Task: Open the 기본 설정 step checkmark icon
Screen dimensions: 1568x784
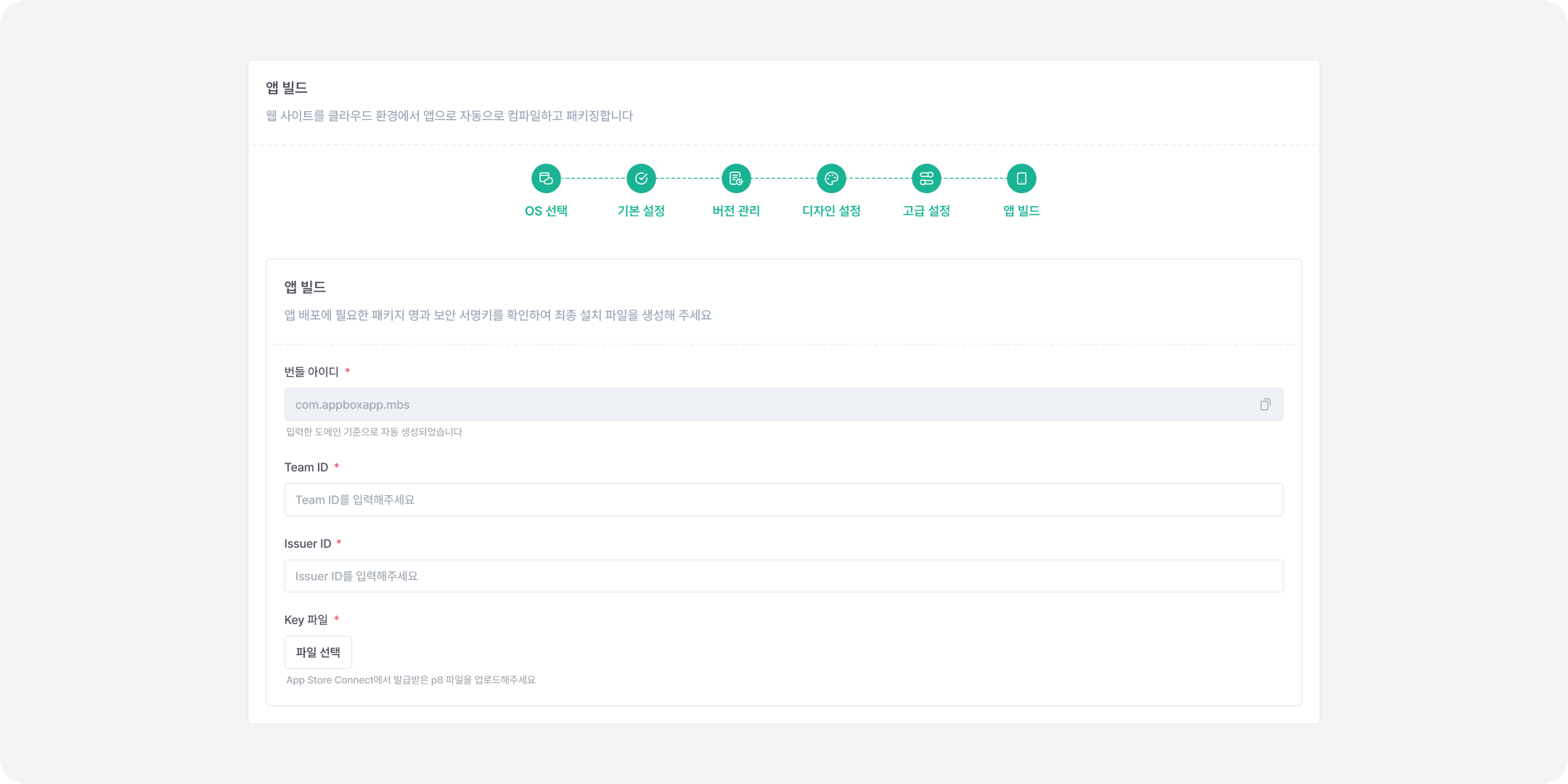Action: [x=641, y=179]
